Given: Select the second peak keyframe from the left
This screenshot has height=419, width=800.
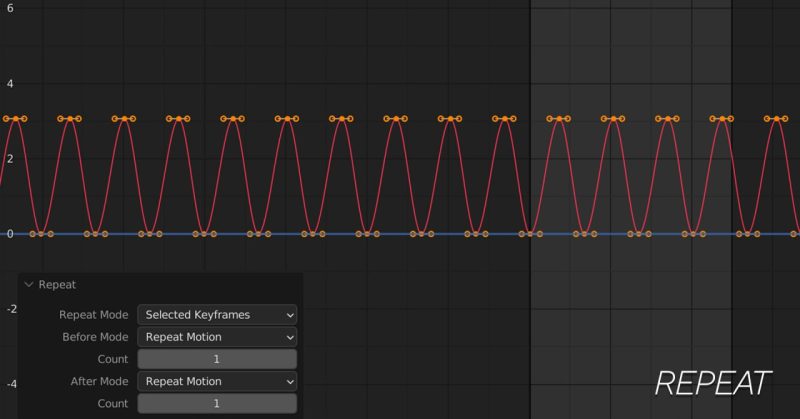Looking at the screenshot, I should point(69,119).
